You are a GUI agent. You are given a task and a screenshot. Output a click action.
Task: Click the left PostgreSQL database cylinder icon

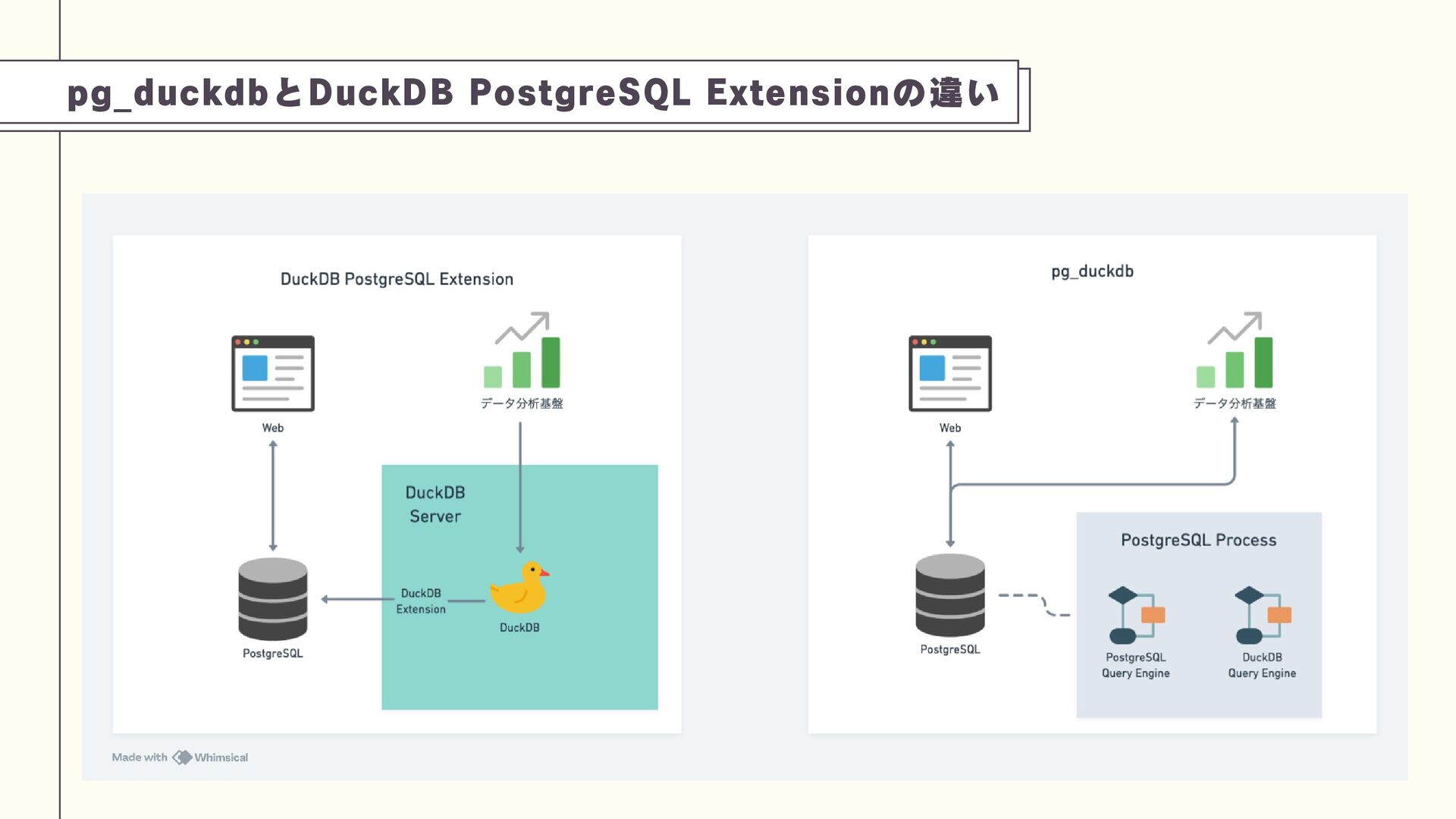[x=273, y=599]
